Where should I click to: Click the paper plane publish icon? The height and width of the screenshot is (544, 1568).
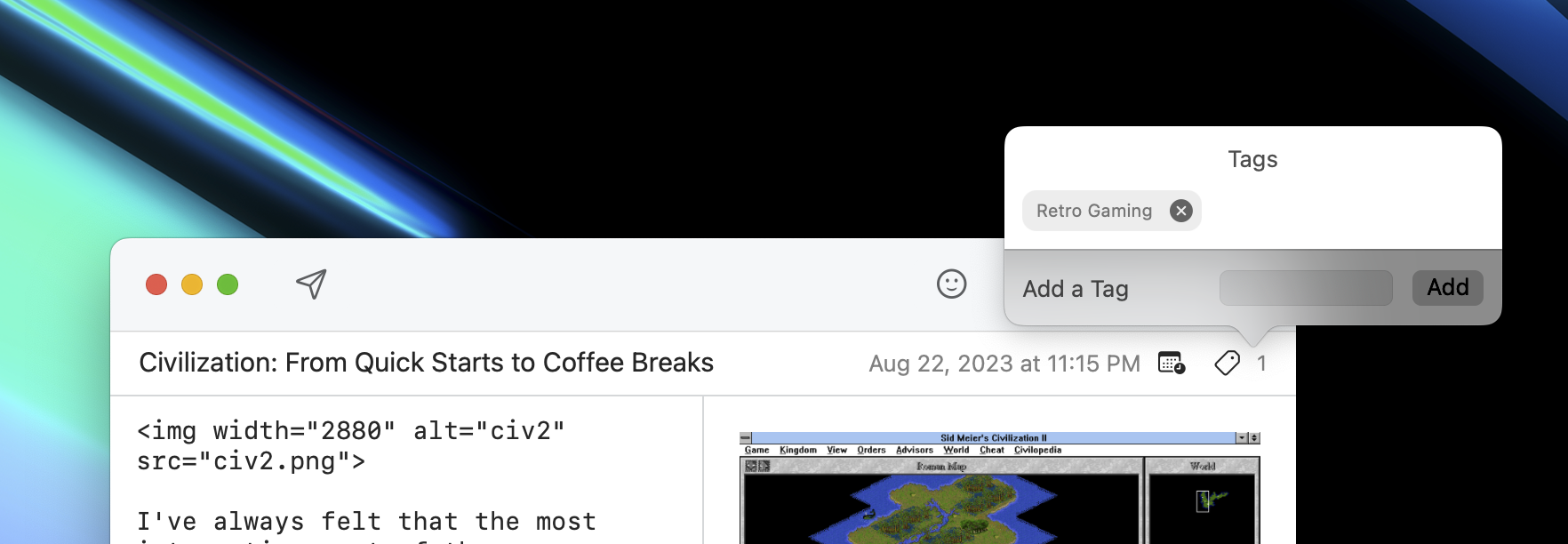coord(311,284)
